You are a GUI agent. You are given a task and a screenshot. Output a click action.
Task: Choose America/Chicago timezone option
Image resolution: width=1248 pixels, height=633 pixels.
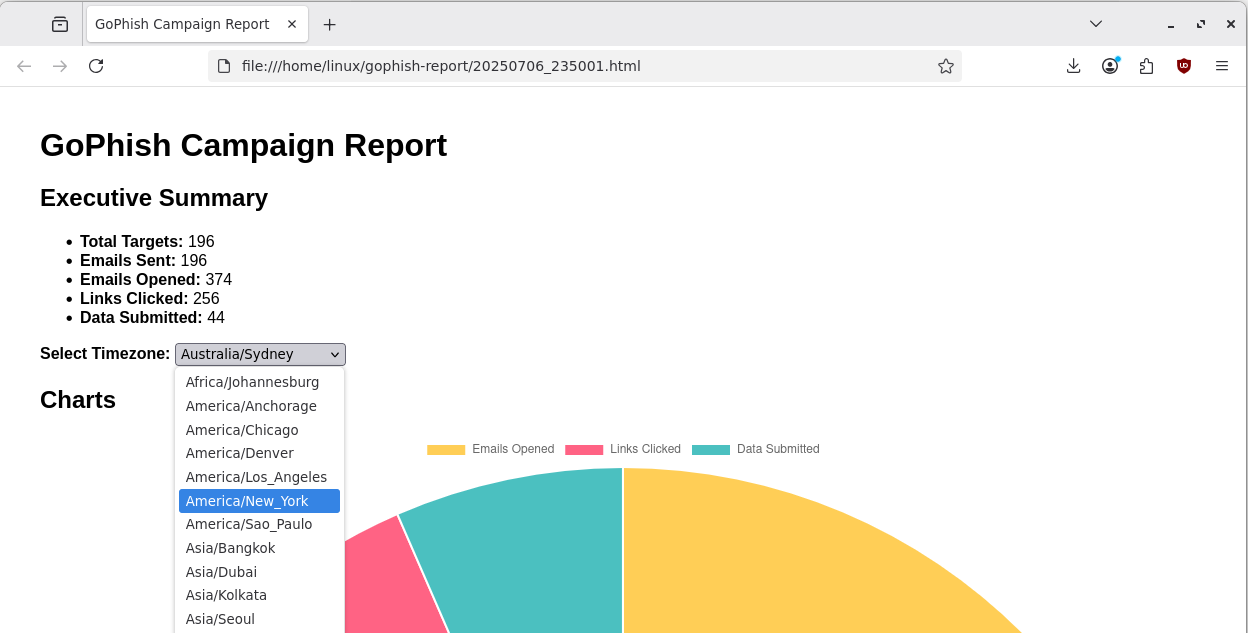tap(259, 430)
